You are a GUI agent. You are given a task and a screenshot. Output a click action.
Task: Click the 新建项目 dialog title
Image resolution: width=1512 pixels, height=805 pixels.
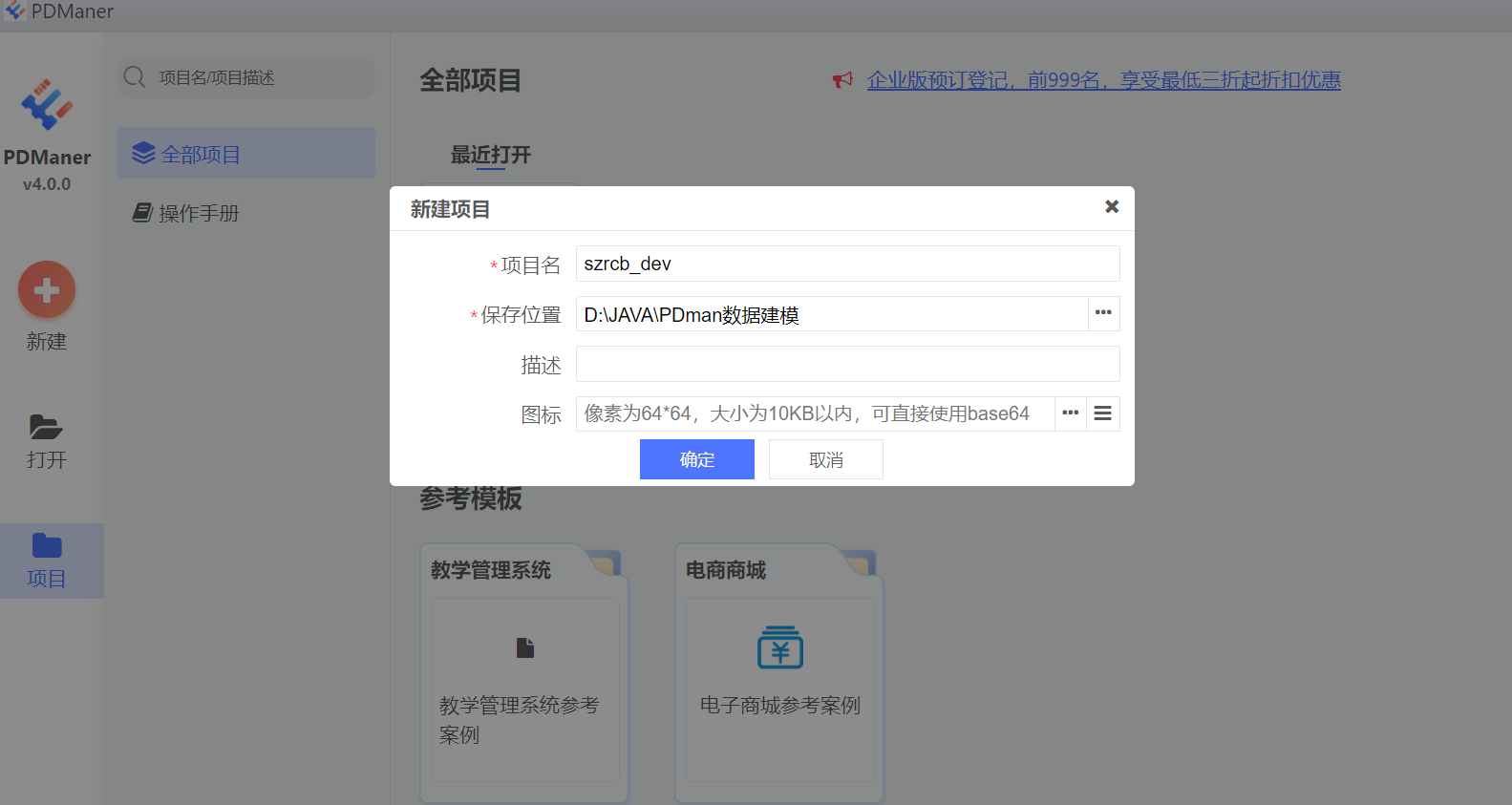(450, 209)
